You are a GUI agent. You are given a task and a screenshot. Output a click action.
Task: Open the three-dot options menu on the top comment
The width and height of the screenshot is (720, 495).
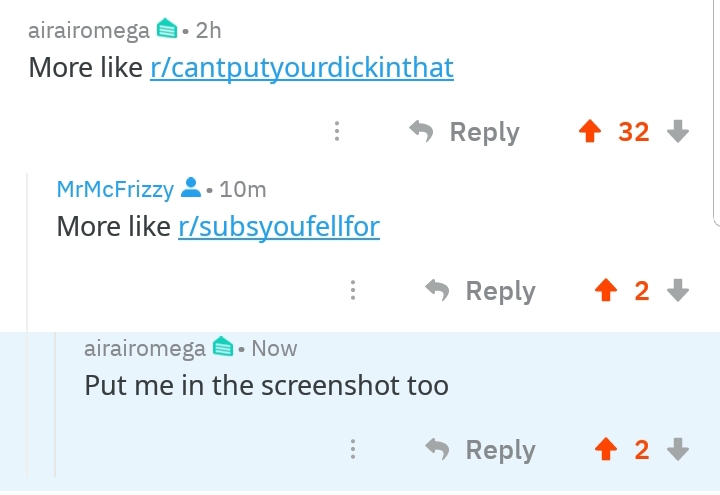pos(337,131)
